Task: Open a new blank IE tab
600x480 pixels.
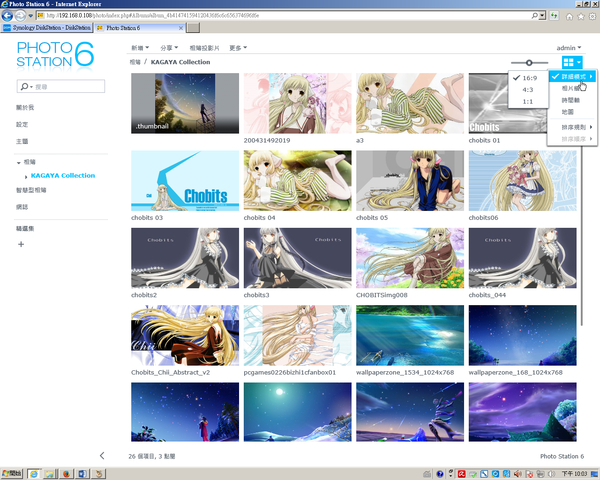Action: pyautogui.click(x=193, y=28)
